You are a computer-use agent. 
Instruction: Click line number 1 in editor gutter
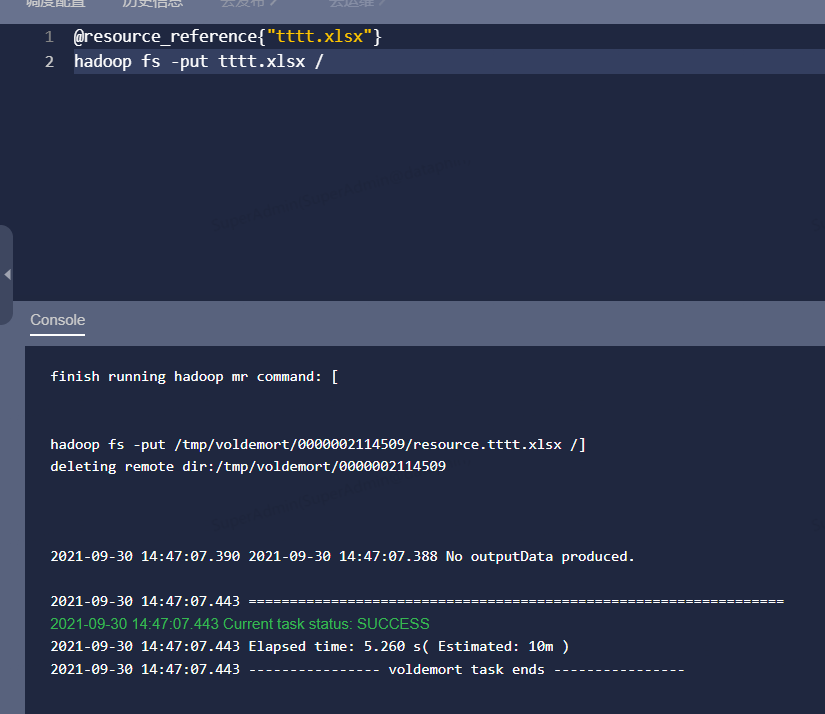click(x=49, y=37)
